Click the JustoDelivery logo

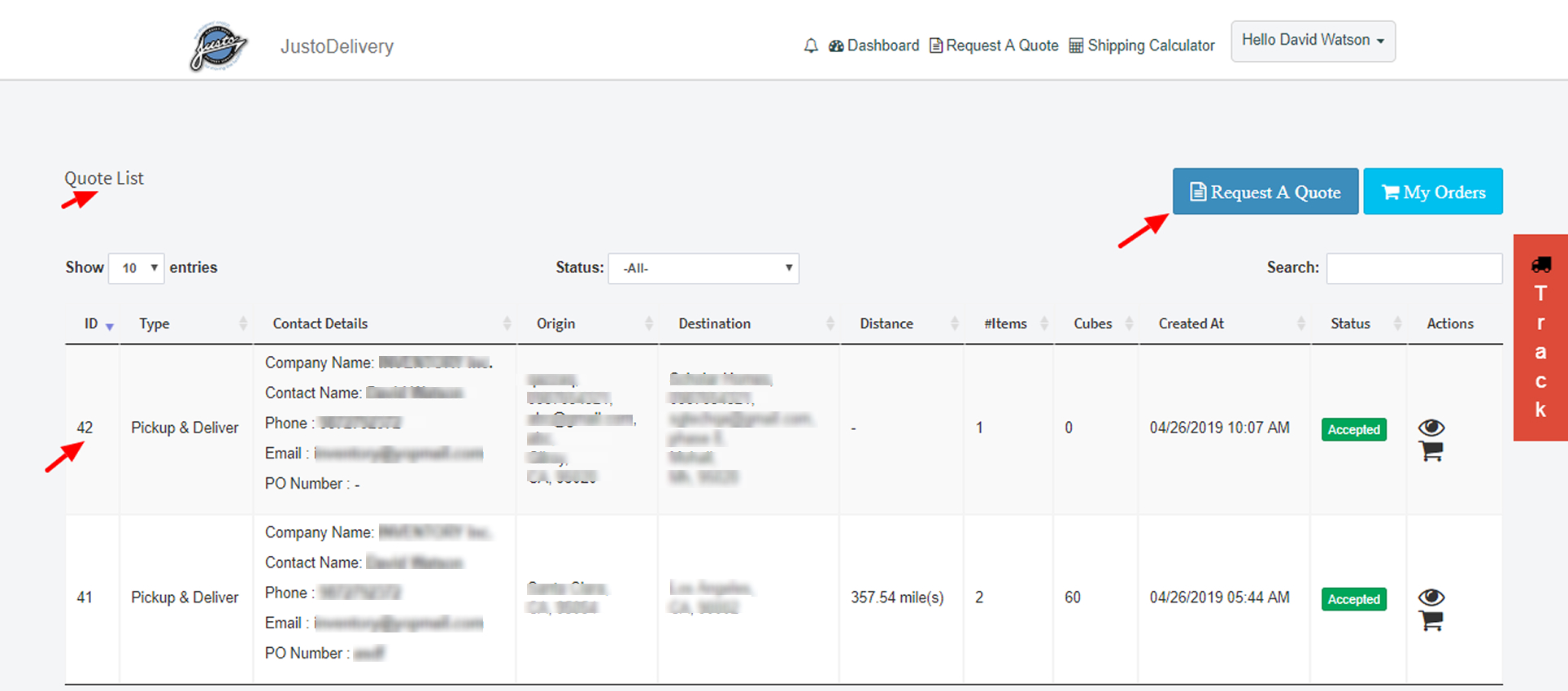coord(218,46)
